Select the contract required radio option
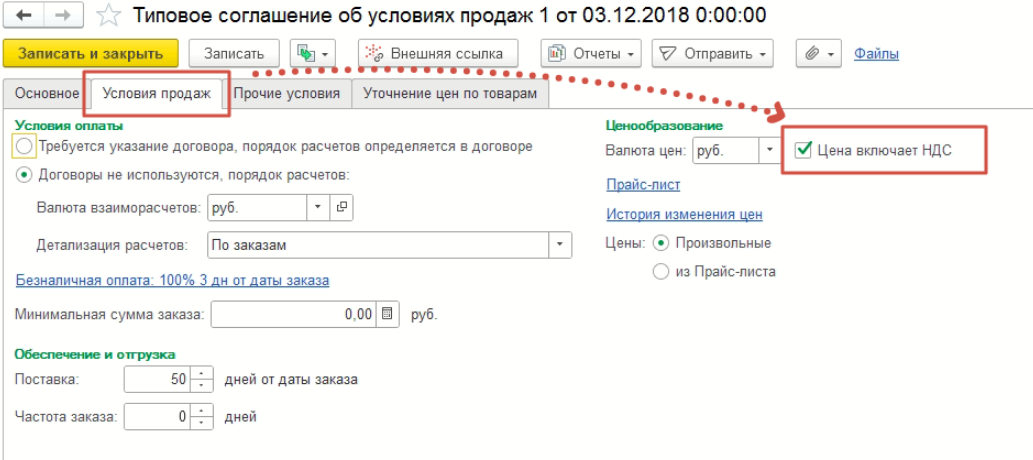The height and width of the screenshot is (460, 1033). click(x=24, y=146)
